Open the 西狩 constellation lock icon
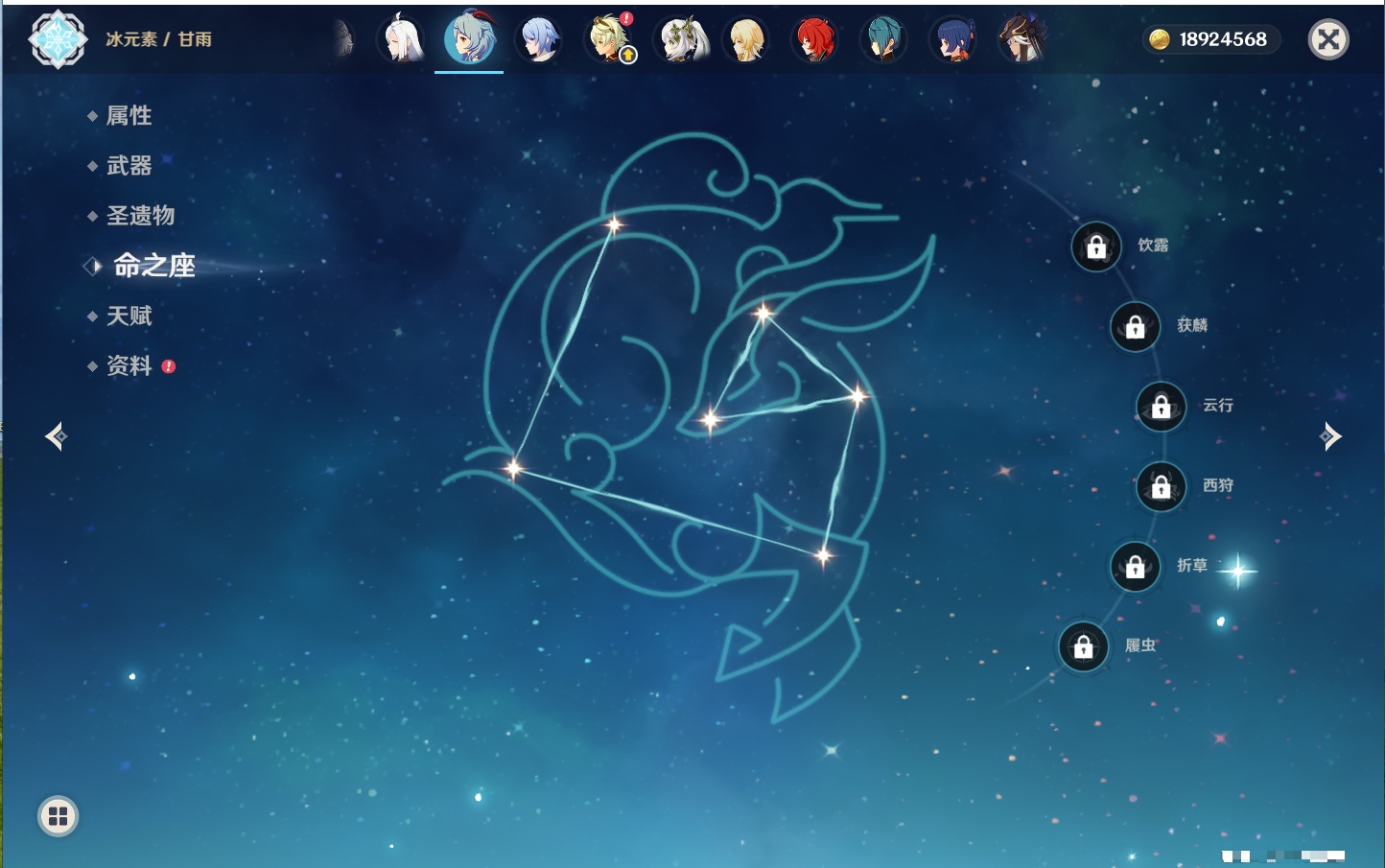 click(x=1161, y=487)
